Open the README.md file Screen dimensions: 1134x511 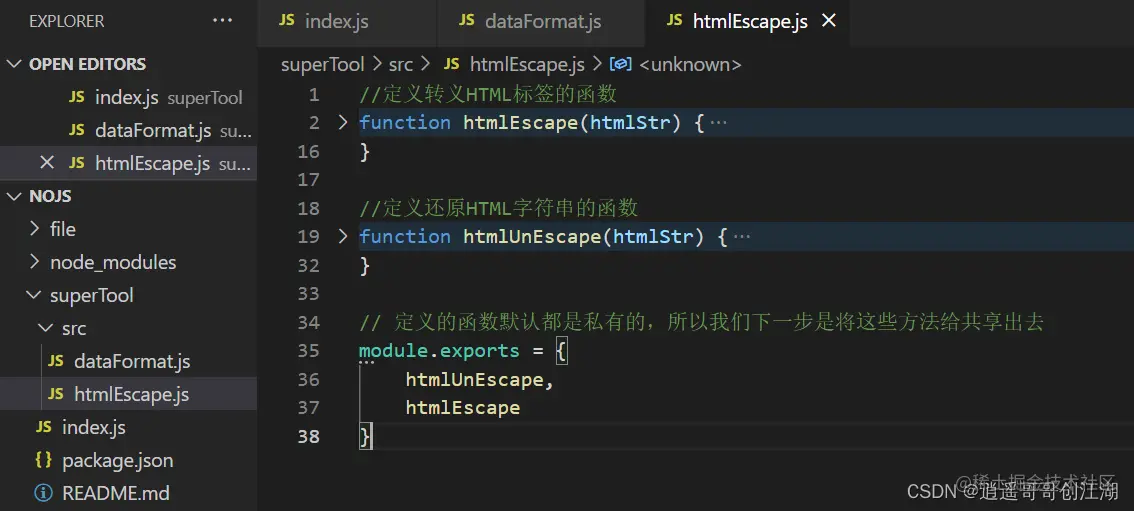pyautogui.click(x=128, y=494)
